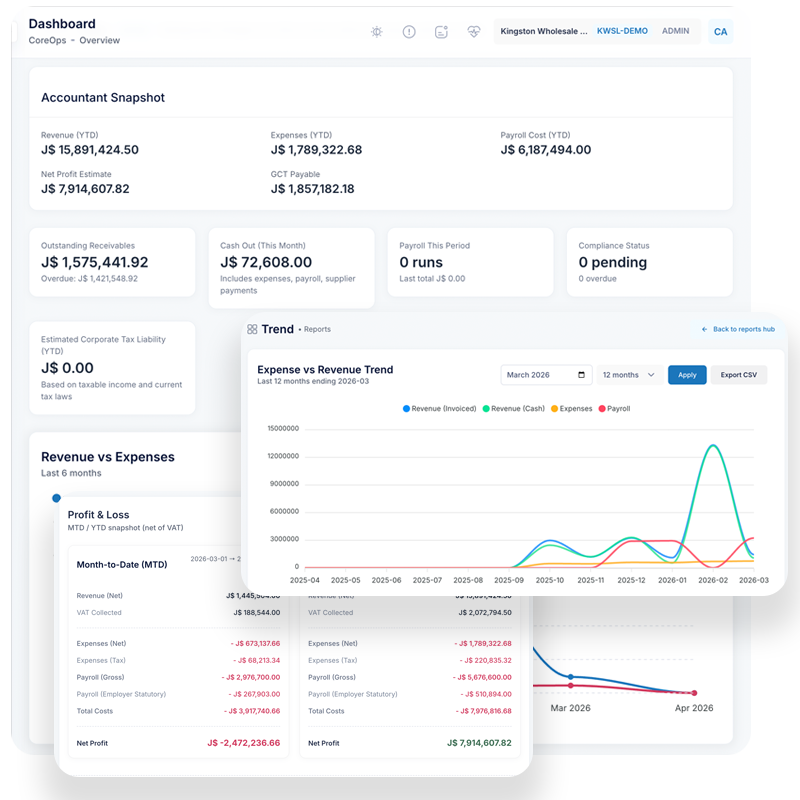Viewport: 800px width, 800px height.
Task: Open the calendar picker icon in month field
Action: (x=581, y=375)
